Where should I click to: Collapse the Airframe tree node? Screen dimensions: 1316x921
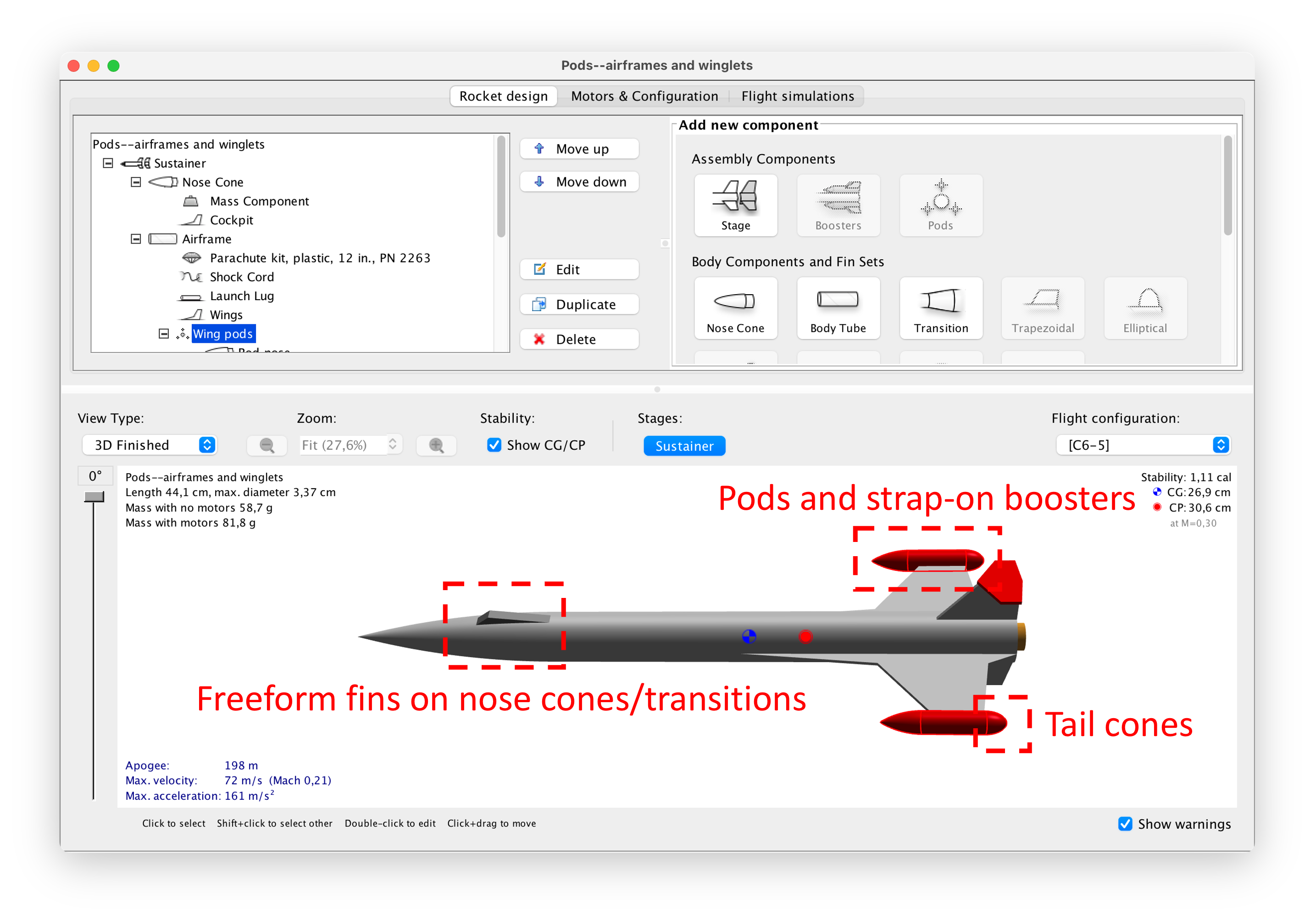[x=136, y=239]
